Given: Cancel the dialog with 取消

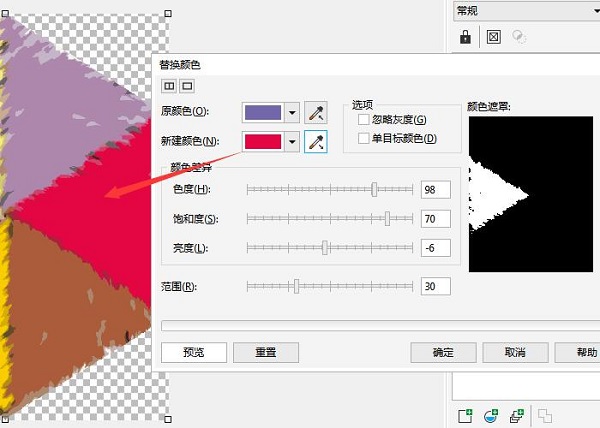Looking at the screenshot, I should (x=515, y=353).
